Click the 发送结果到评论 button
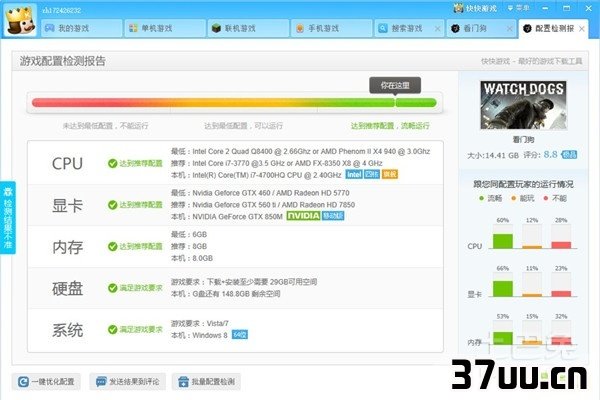Screen dimensions: 600x400 128,382
